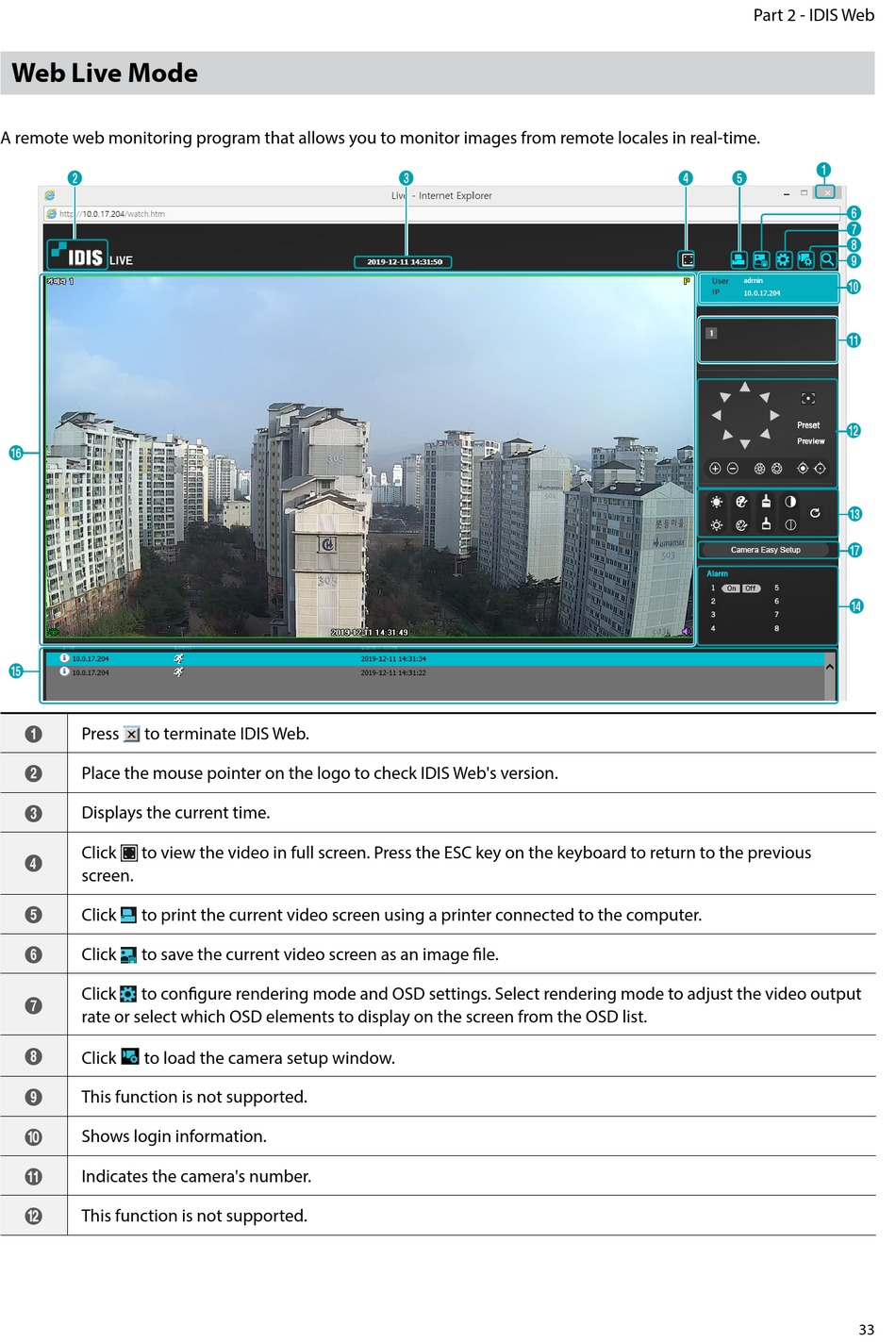The image size is (896, 1342).
Task: Click the focus bracket icon above Preset
Action: 808,398
